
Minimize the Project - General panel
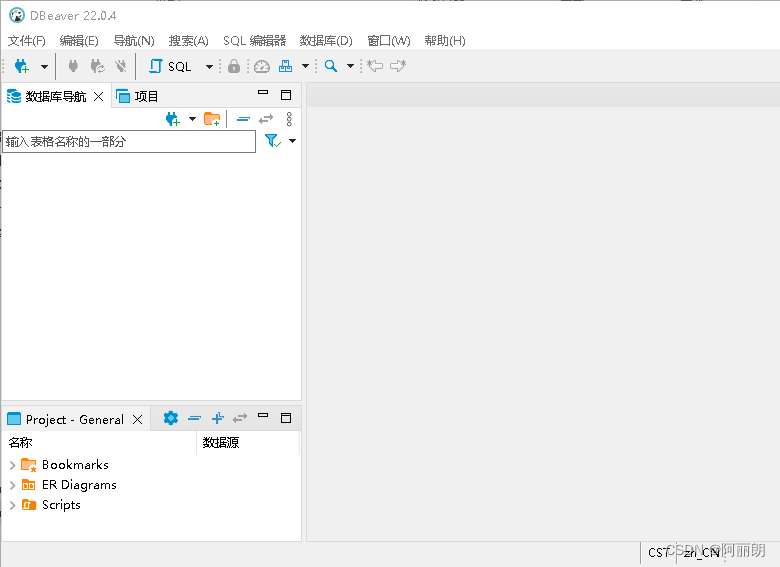pos(263,415)
